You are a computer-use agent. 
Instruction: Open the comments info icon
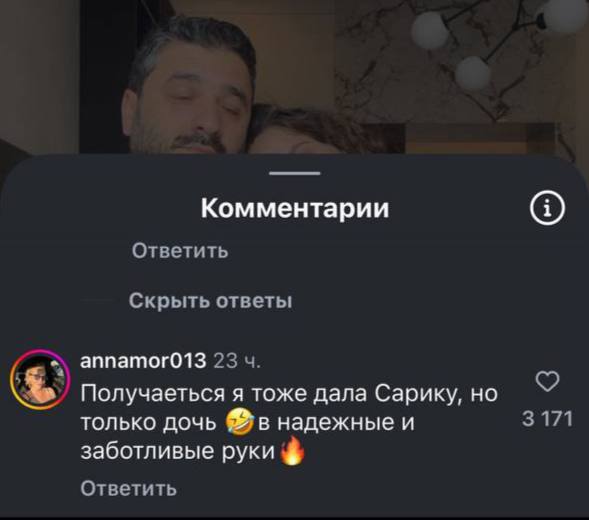(547, 208)
